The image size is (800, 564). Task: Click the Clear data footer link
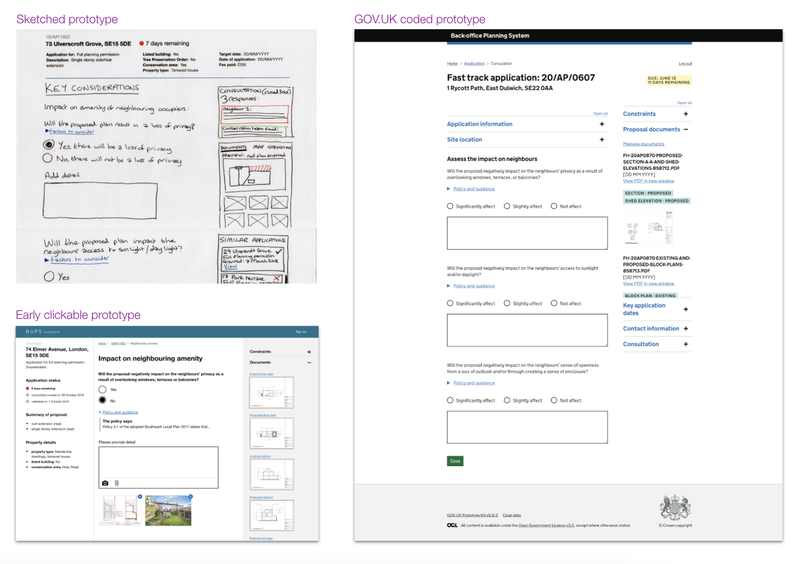(x=512, y=515)
